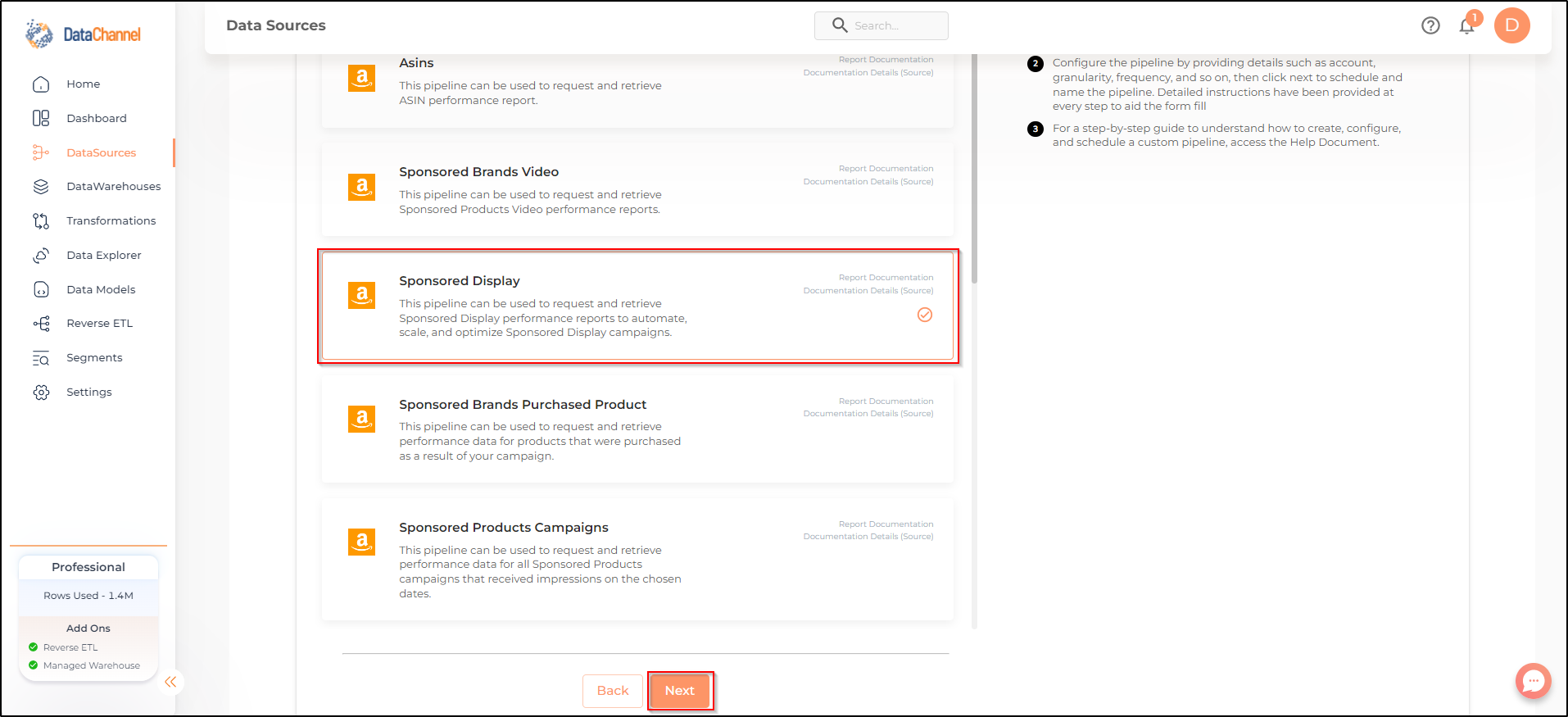
Task: Click the Add Ons heading
Action: pos(88,629)
